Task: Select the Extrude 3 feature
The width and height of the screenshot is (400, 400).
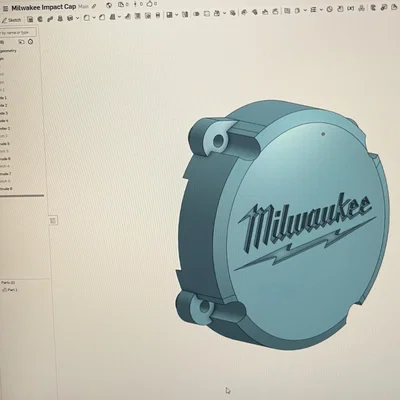Action: [4, 113]
